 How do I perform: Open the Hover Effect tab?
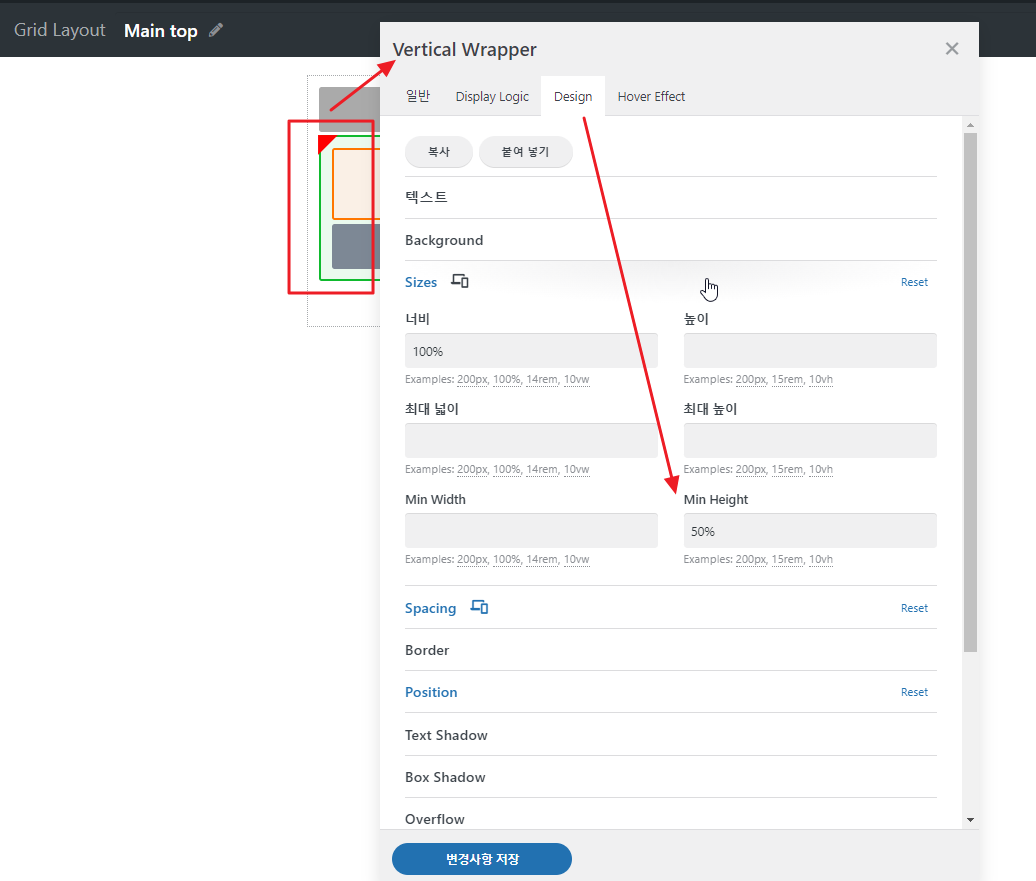651,96
